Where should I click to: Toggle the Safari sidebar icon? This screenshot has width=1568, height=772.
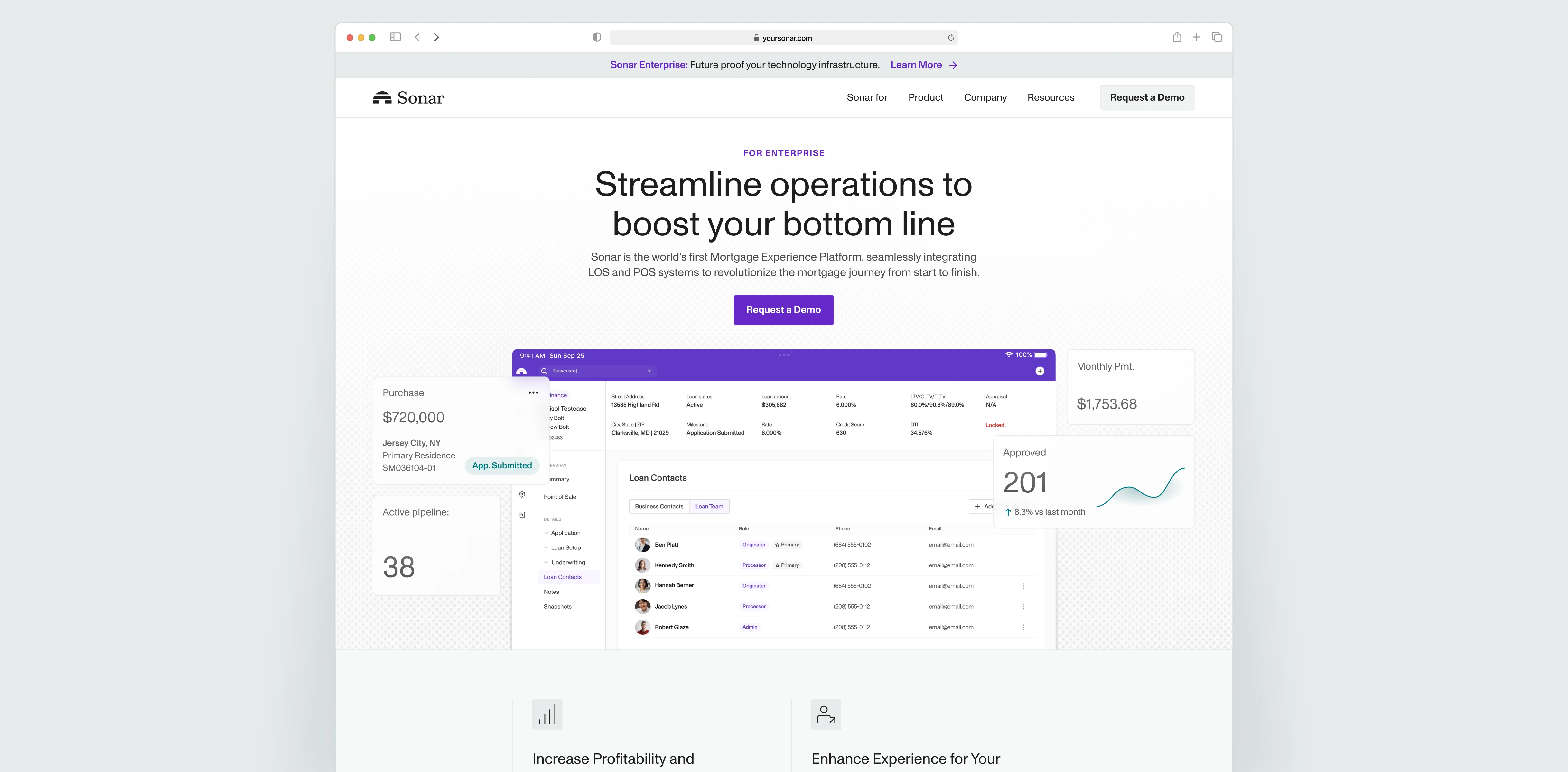tap(395, 37)
